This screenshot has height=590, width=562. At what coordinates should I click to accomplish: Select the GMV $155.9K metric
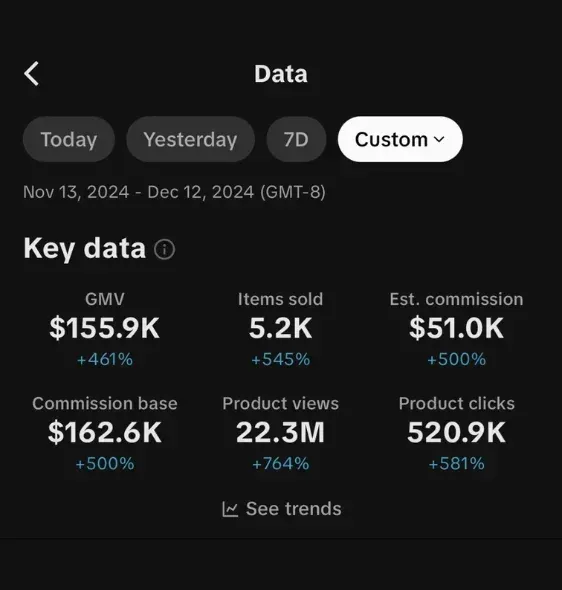point(105,329)
